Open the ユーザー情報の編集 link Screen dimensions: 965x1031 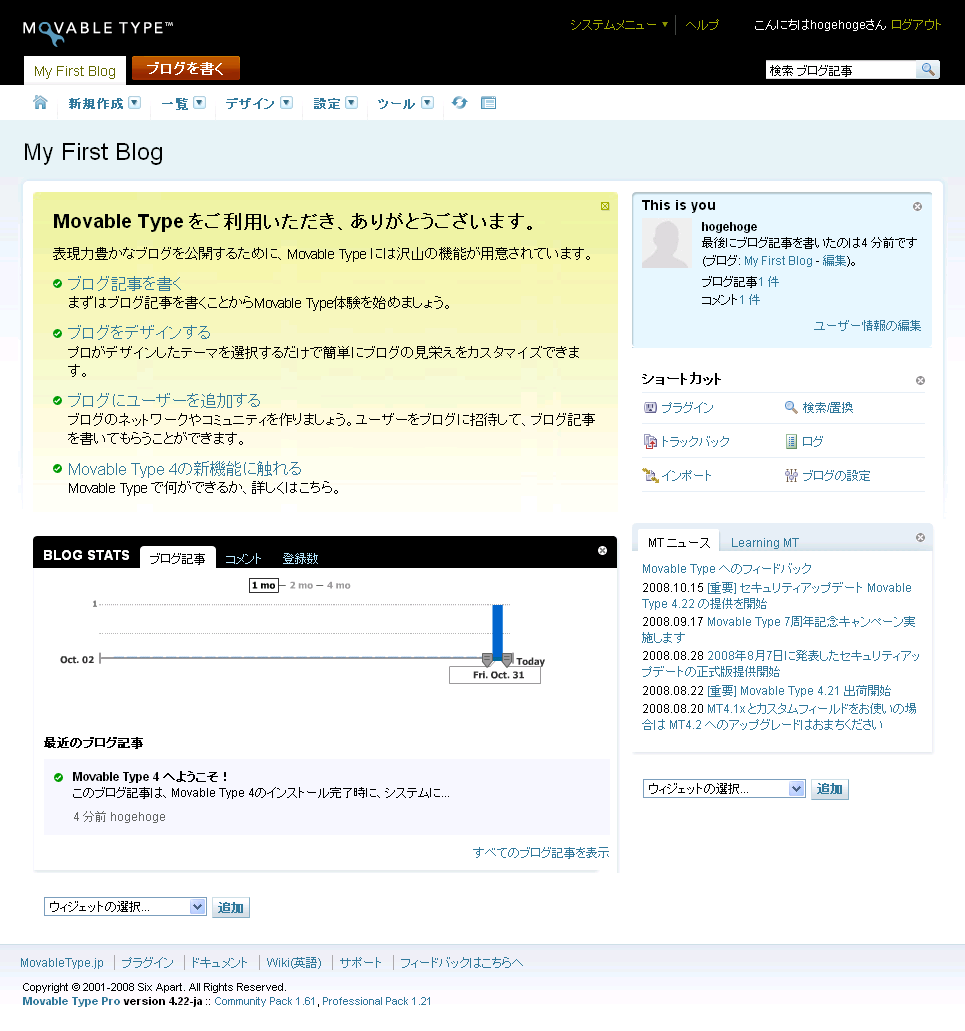867,325
